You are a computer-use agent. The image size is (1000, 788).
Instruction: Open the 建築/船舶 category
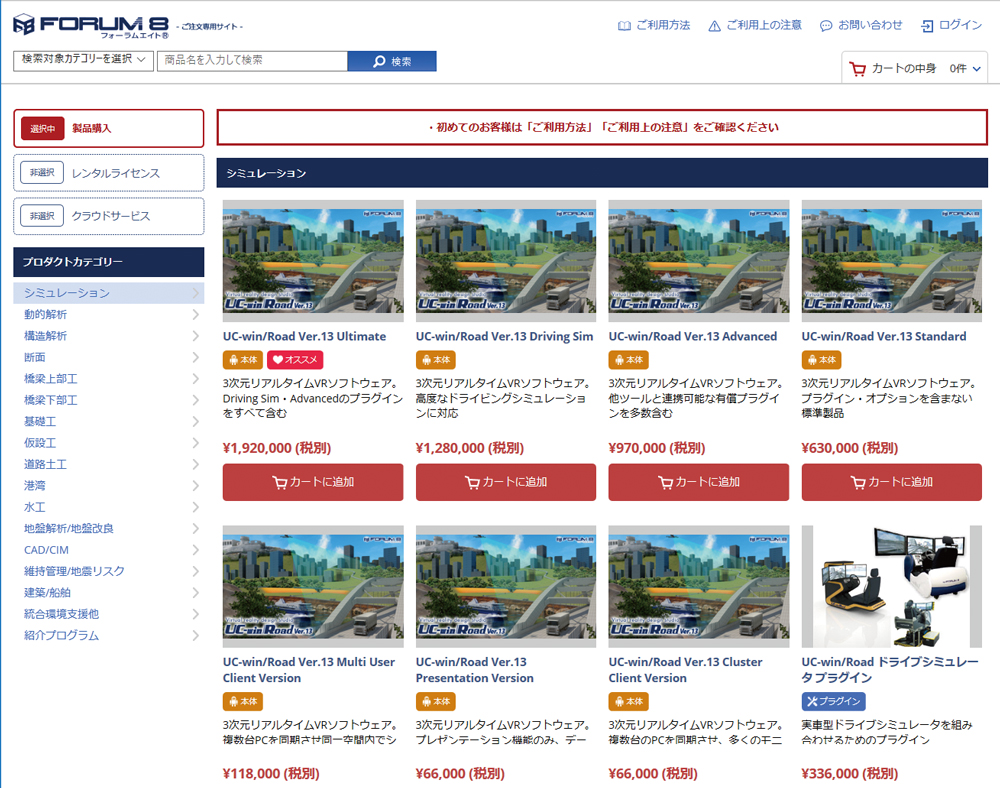tap(108, 593)
